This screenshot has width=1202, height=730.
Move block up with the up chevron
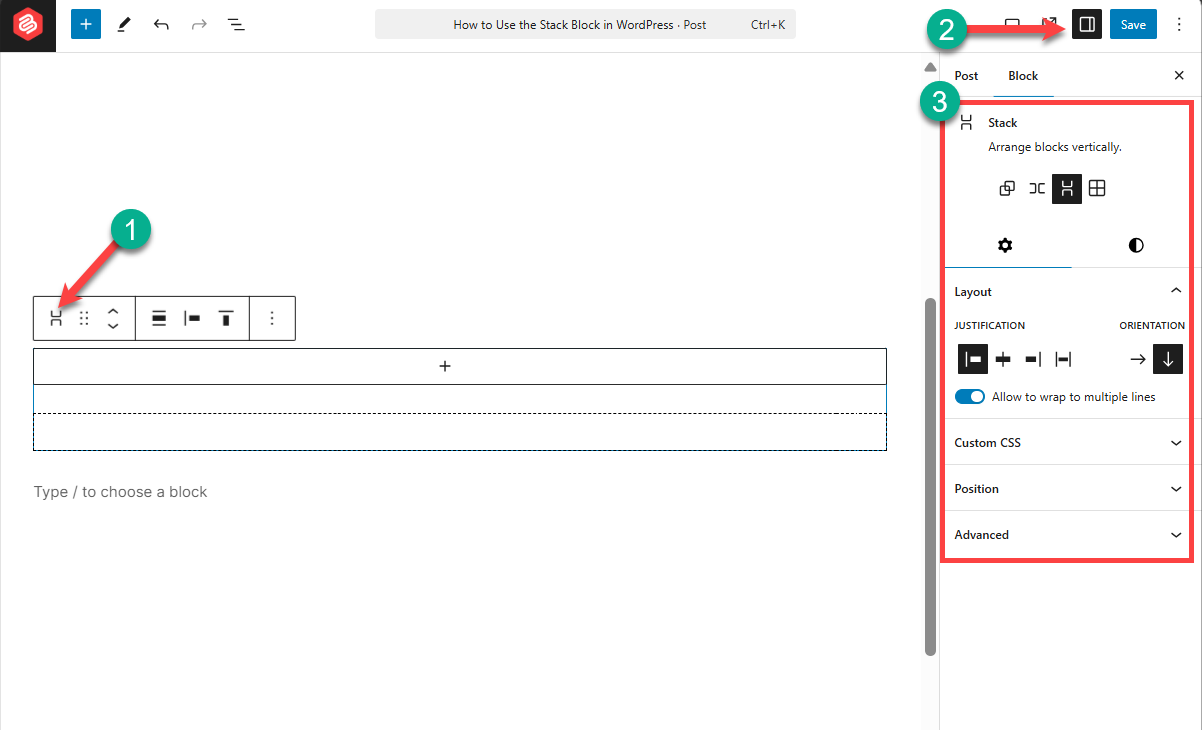(113, 310)
